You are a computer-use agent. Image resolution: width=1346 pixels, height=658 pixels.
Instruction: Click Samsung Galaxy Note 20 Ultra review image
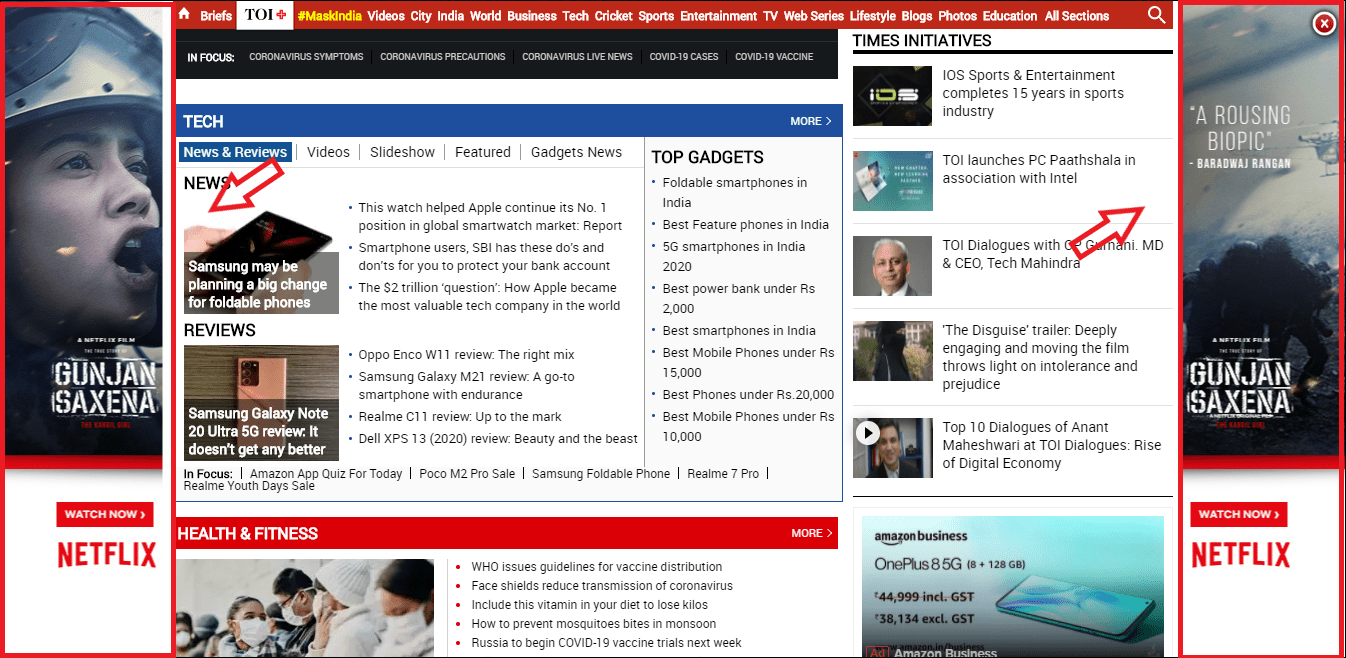coord(261,402)
